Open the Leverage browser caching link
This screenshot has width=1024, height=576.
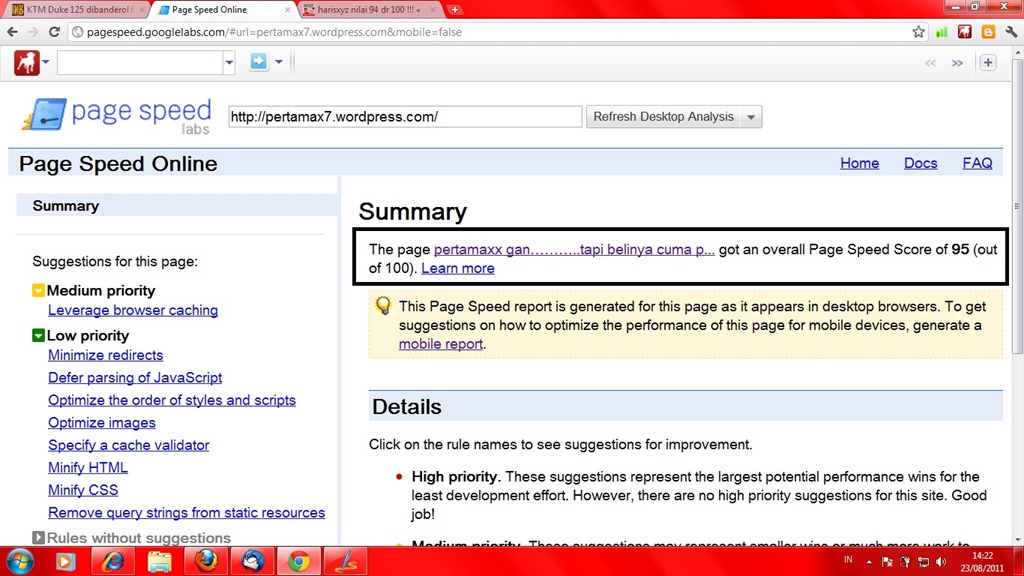point(133,310)
